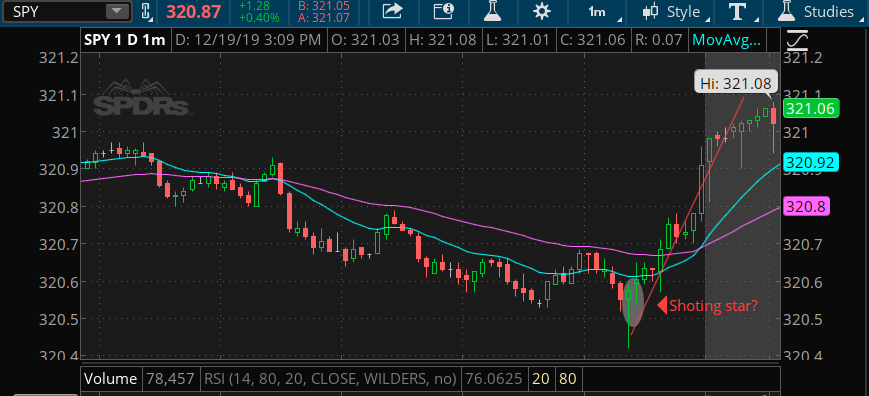Viewport: 869px width, 396px height.
Task: Open the SPY symbol dropdown arrow
Action: [116, 11]
